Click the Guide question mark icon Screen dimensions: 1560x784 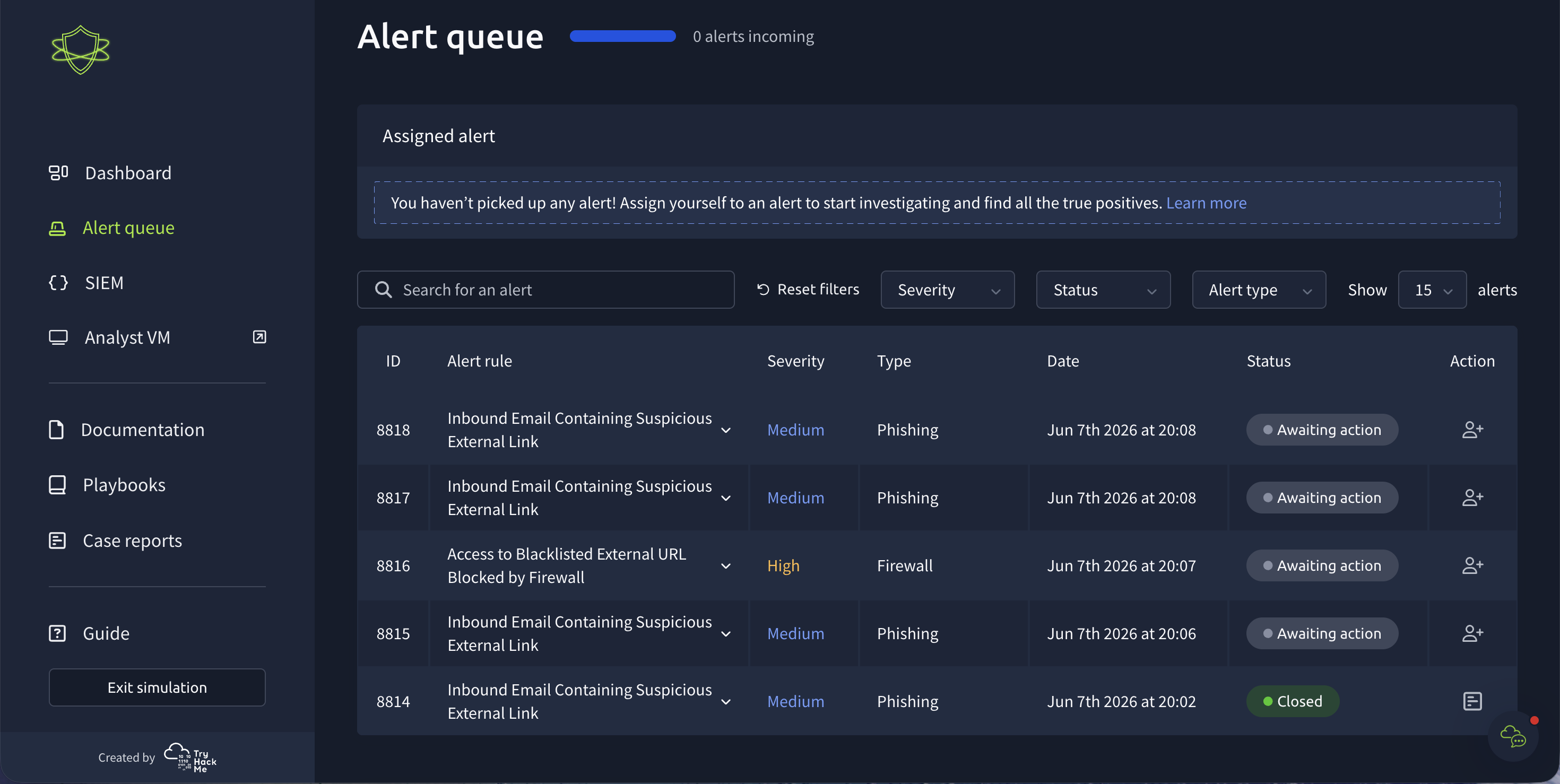(x=57, y=633)
